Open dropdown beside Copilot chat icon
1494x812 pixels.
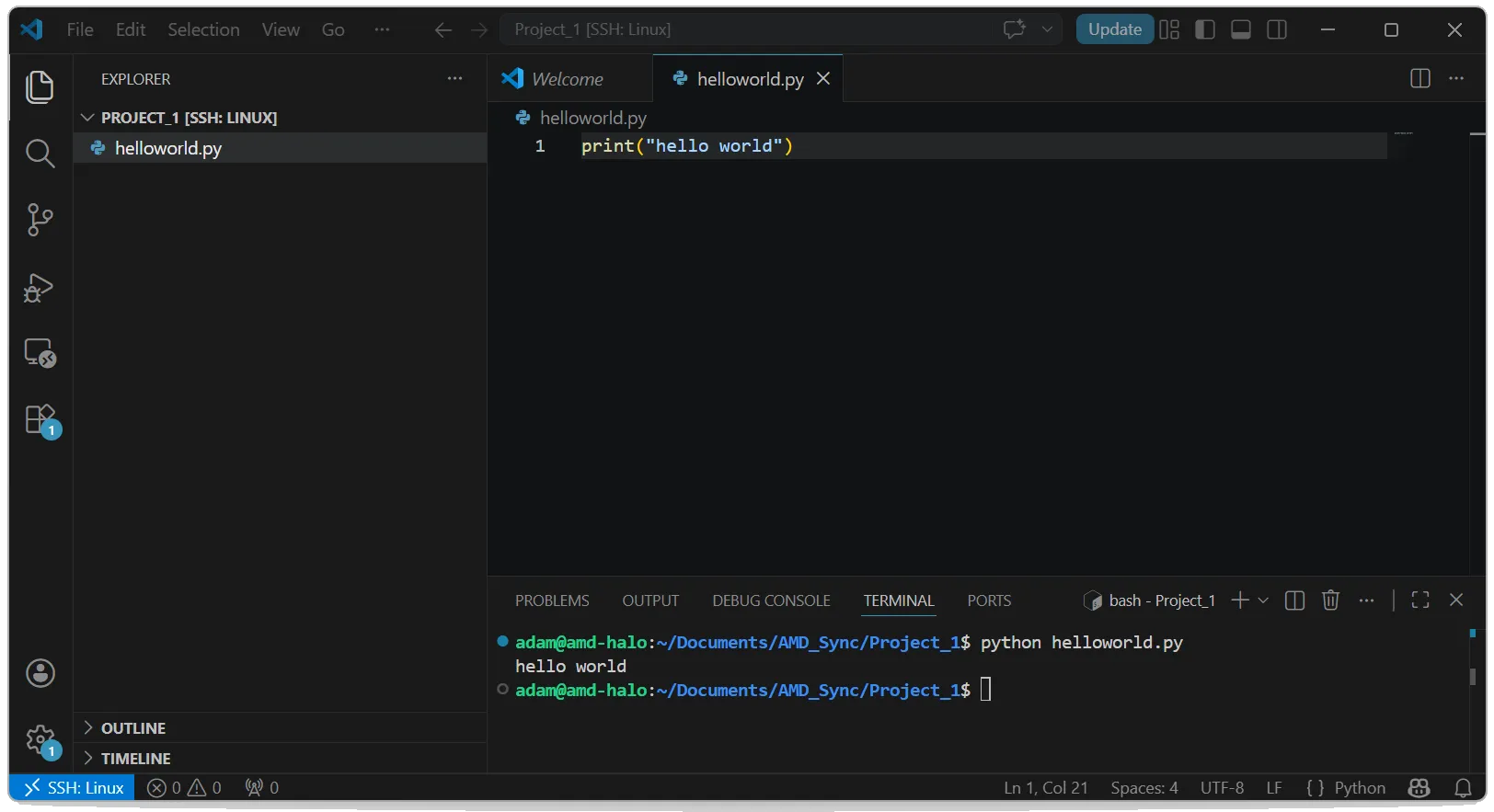click(1047, 29)
